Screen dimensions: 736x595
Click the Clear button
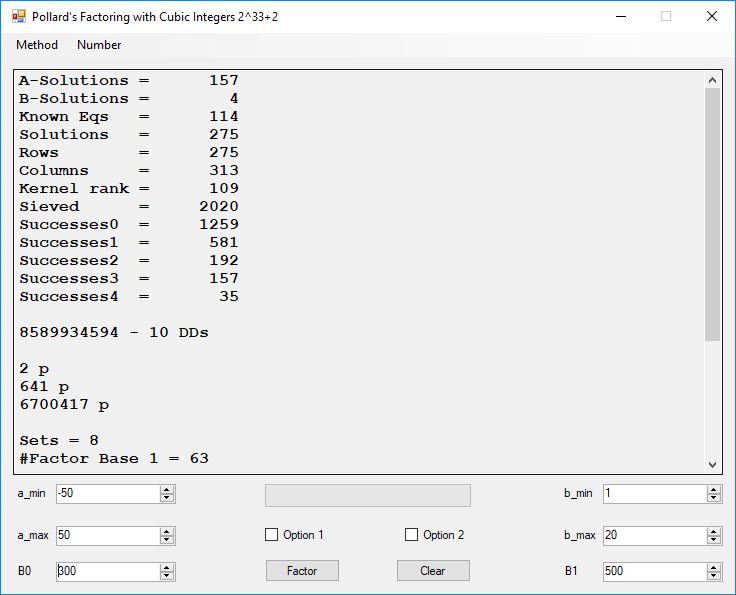[433, 571]
